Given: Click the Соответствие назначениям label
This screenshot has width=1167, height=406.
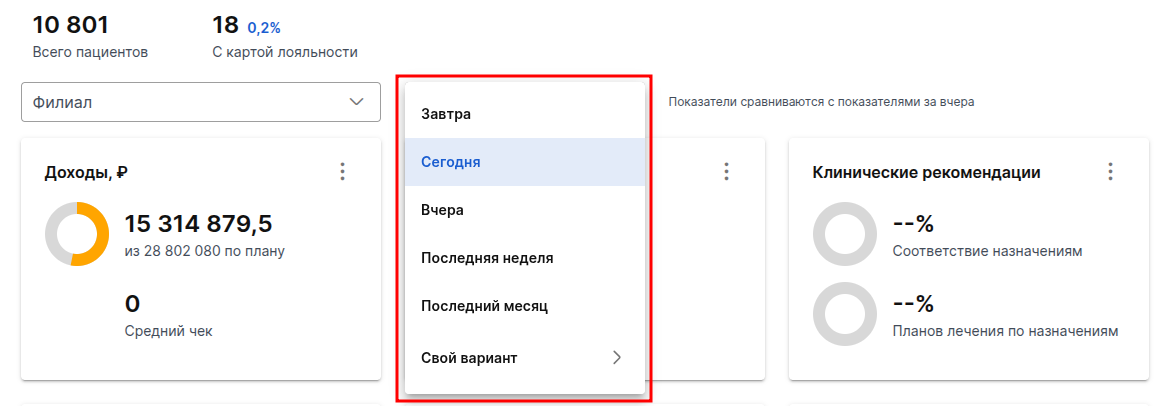Looking at the screenshot, I should 987,251.
